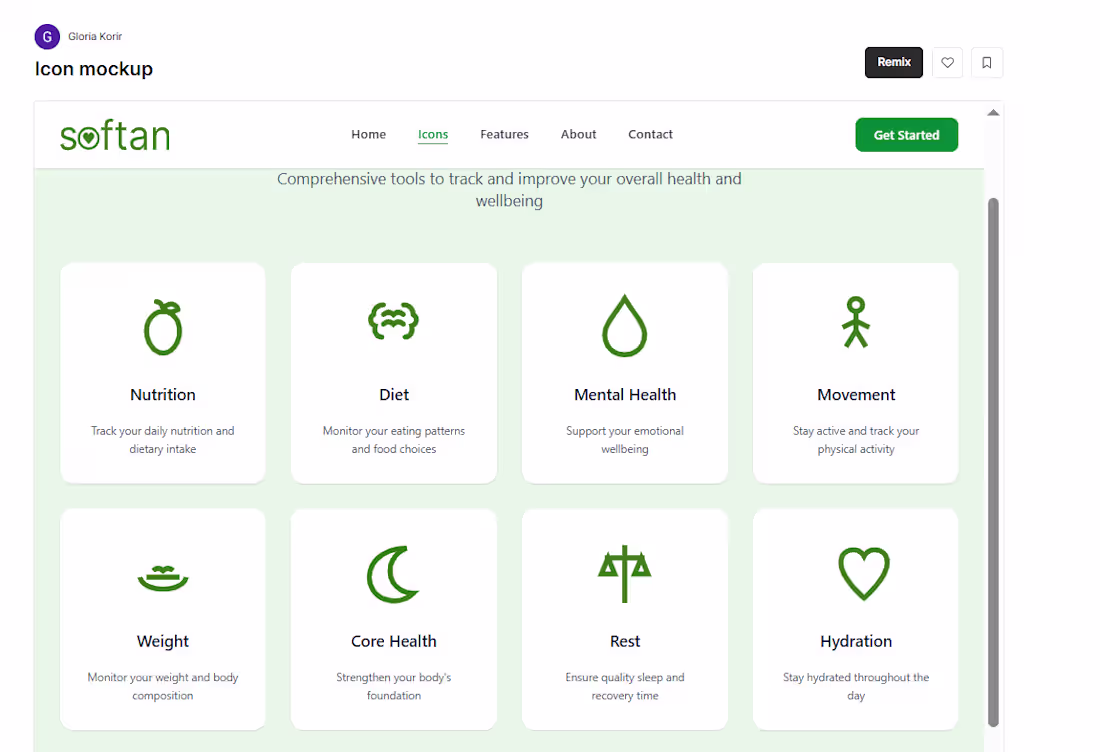Click the stick figure icon on Movement card
The width and height of the screenshot is (1100, 752).
point(856,322)
